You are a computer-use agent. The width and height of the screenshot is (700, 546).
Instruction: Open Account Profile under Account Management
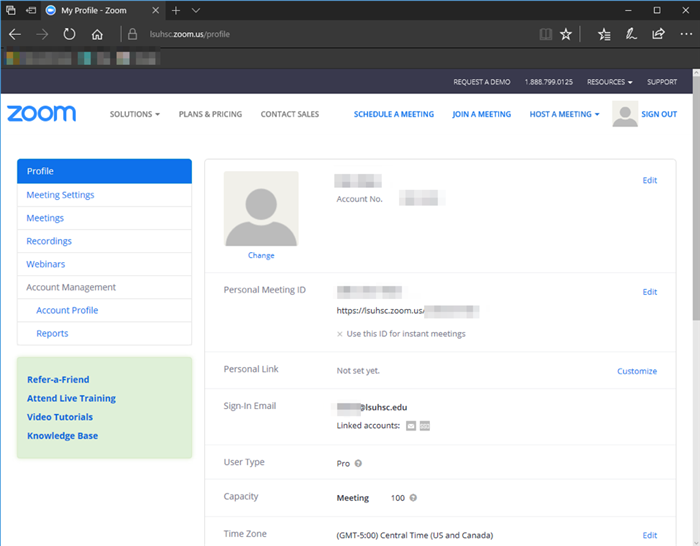(67, 310)
